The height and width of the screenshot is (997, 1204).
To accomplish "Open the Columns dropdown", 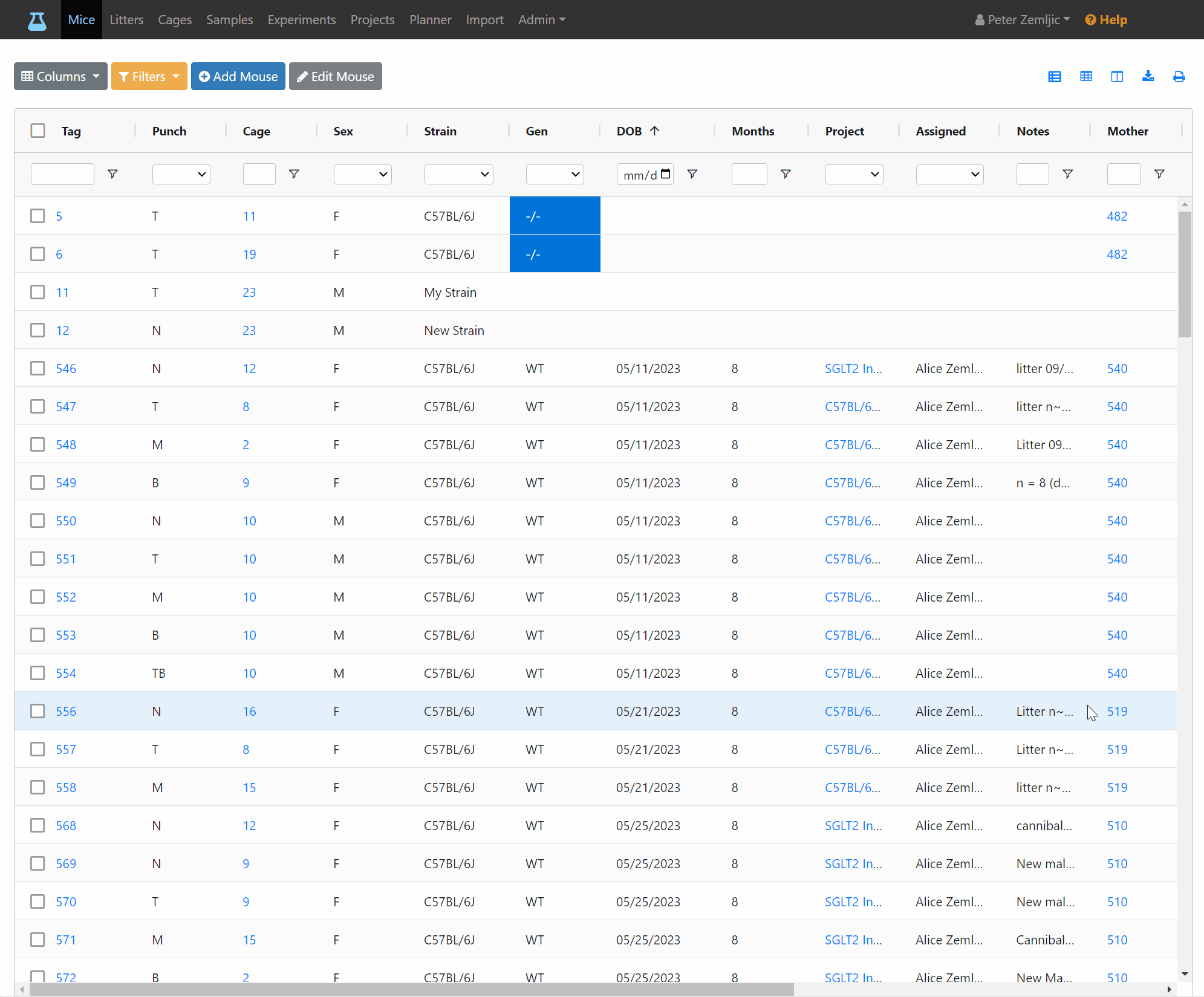I will 60,76.
